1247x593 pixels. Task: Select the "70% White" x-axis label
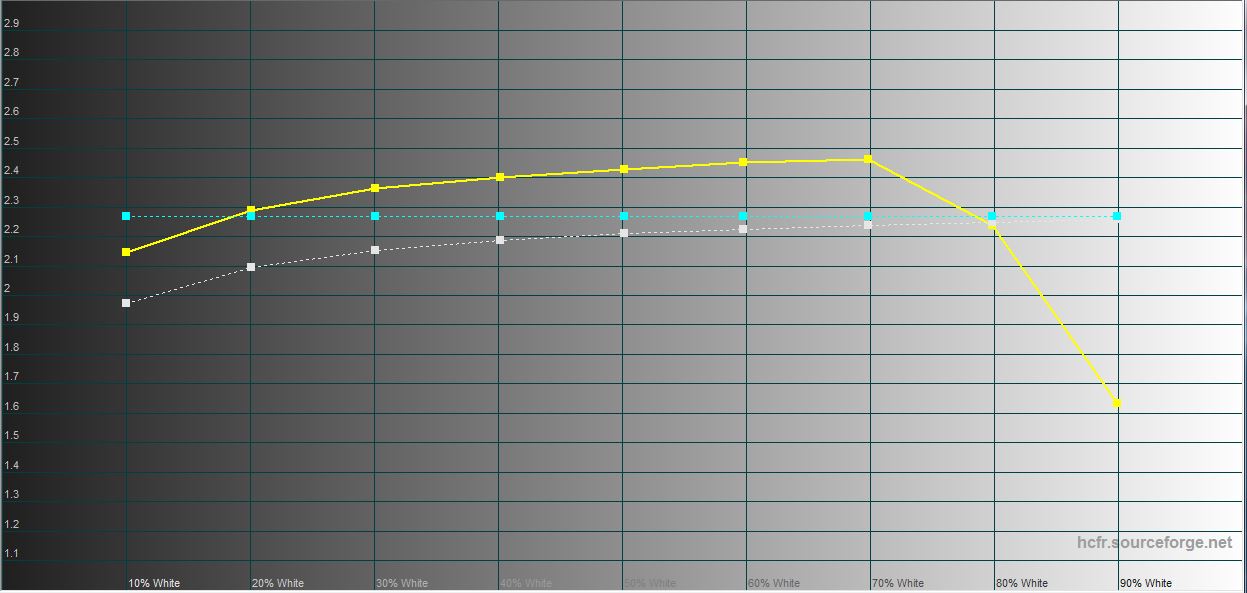point(897,583)
